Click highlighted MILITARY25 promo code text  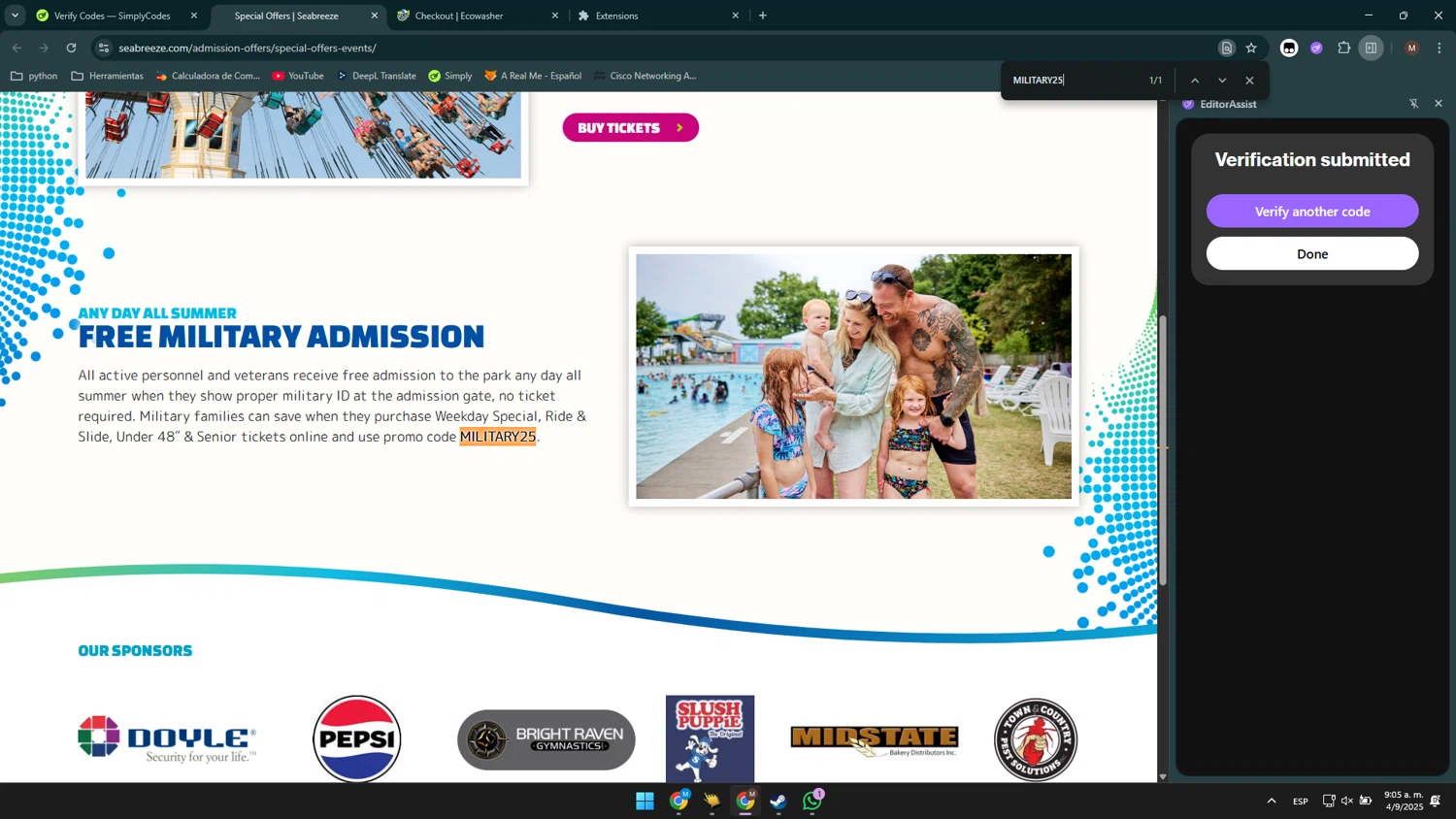point(498,437)
